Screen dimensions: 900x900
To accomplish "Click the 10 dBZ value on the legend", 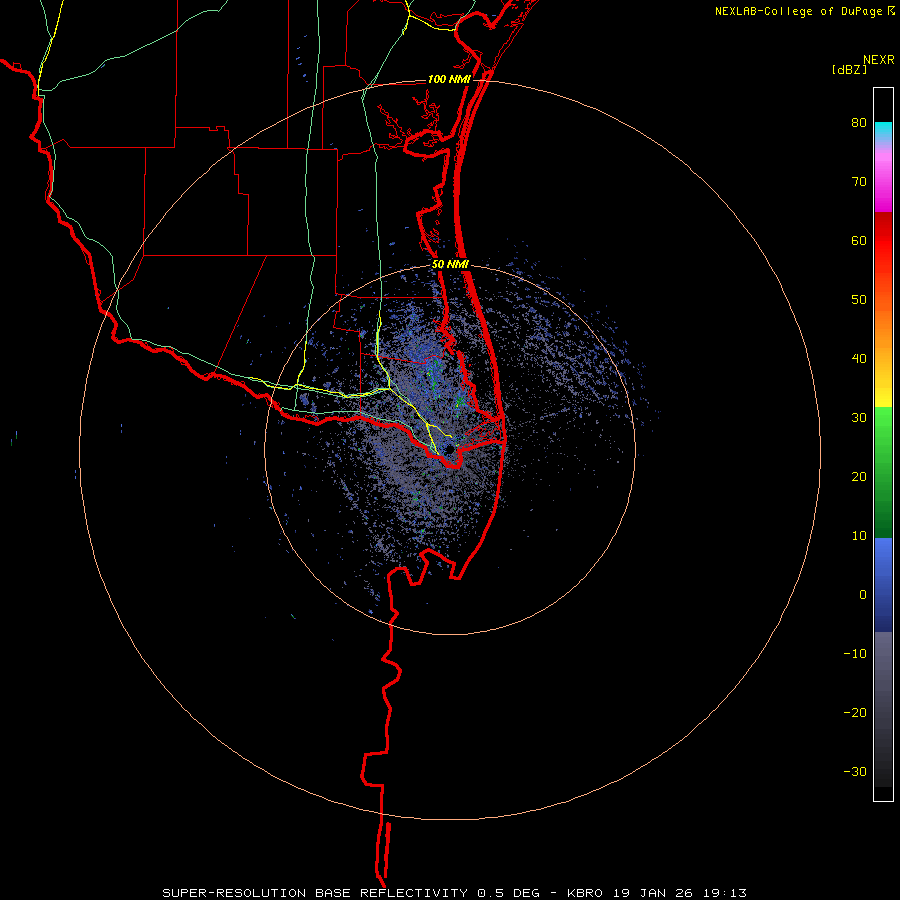I will pos(859,536).
